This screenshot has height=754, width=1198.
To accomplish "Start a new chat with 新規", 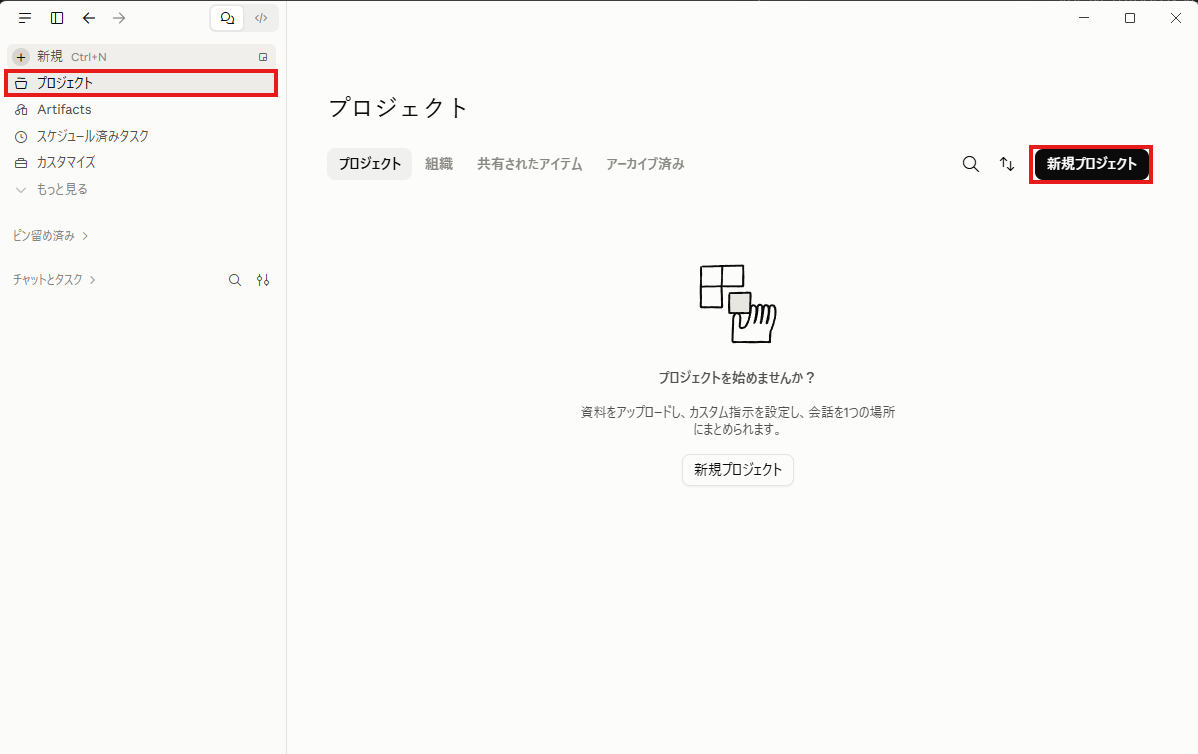I will pyautogui.click(x=141, y=57).
